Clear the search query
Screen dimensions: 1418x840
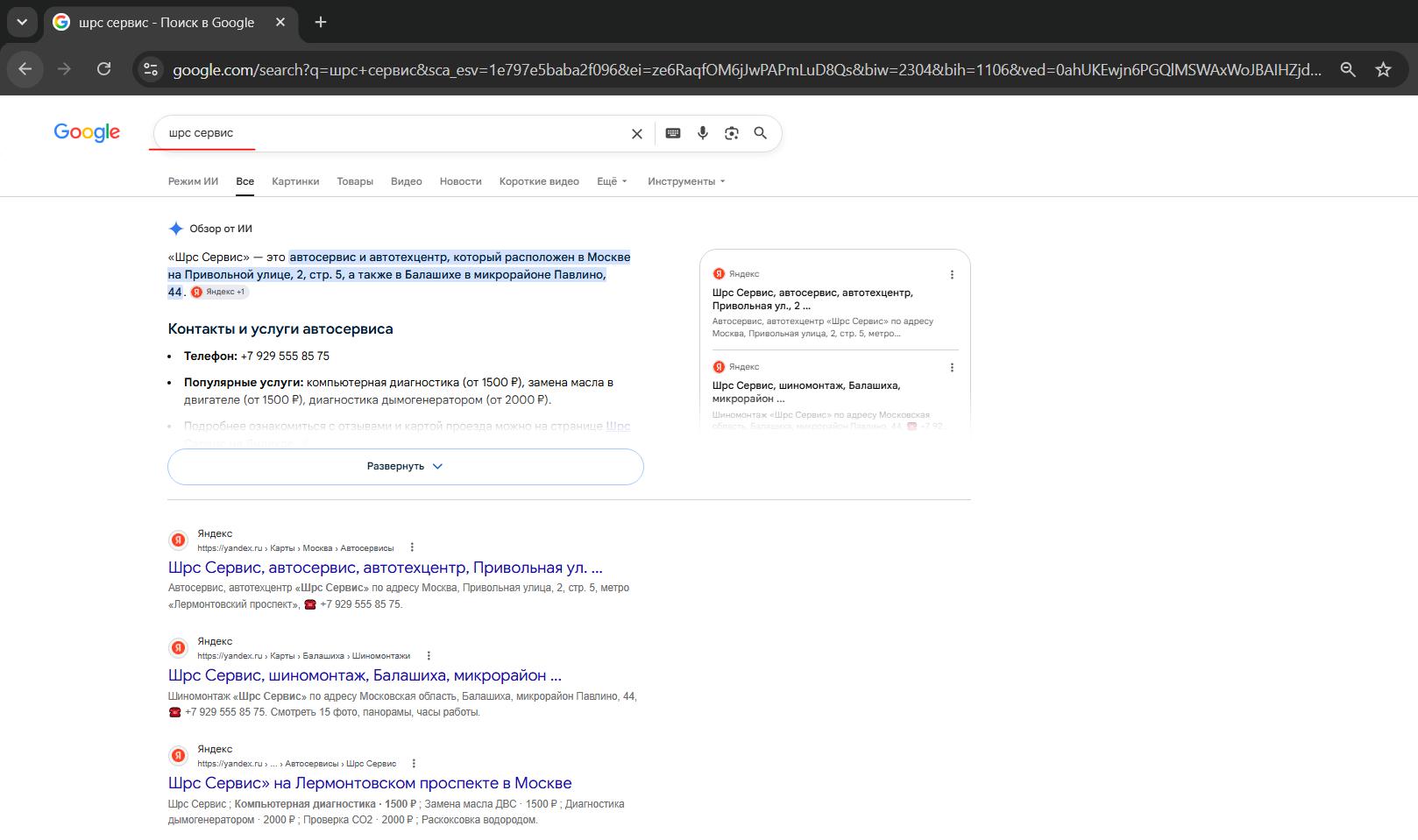637,133
